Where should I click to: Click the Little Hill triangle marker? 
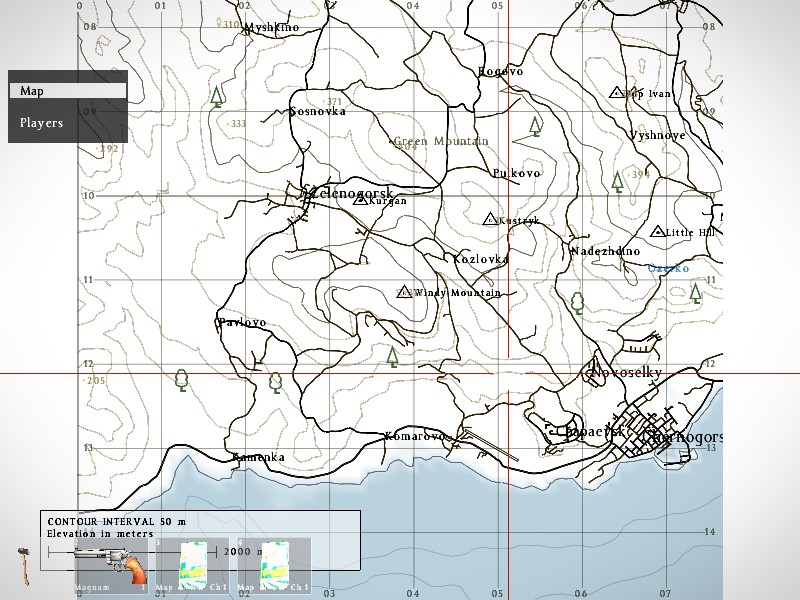coord(658,232)
